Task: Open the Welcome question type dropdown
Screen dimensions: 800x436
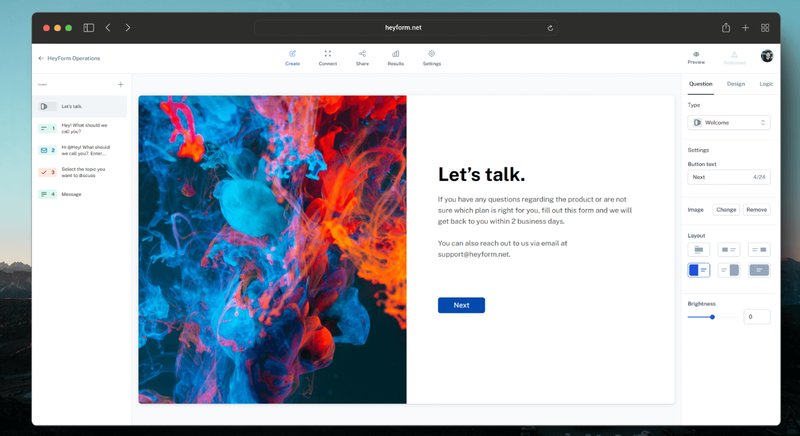Action: click(729, 122)
